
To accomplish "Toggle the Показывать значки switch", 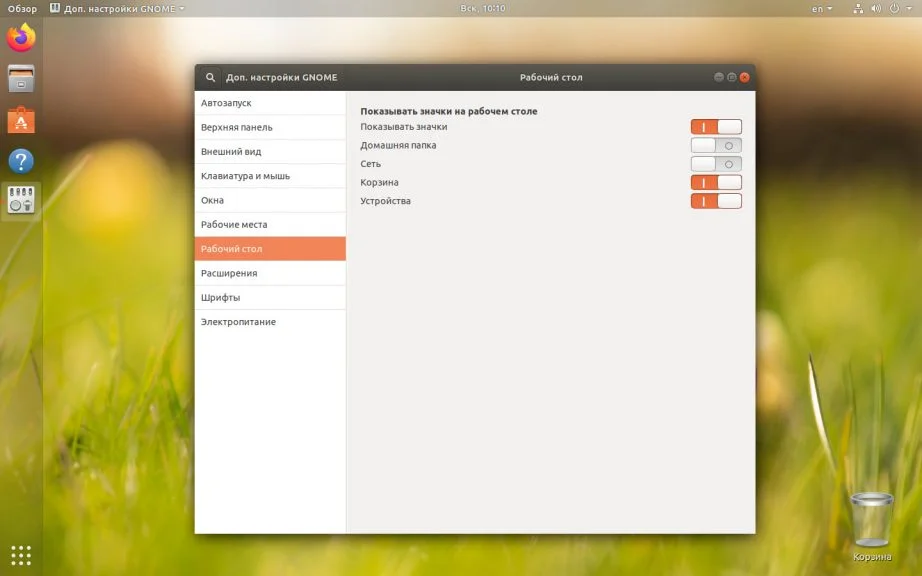I will click(x=716, y=126).
